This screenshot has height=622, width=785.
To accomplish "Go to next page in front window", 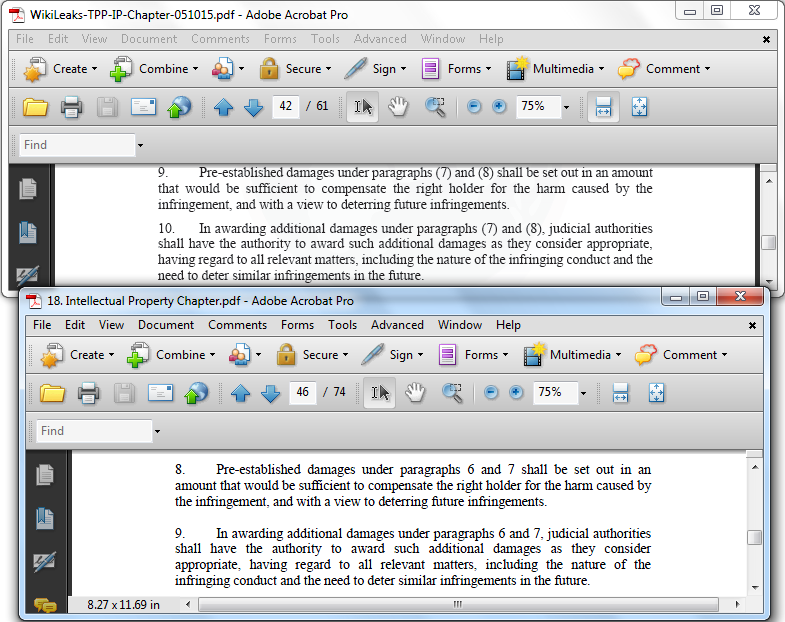I will (270, 393).
